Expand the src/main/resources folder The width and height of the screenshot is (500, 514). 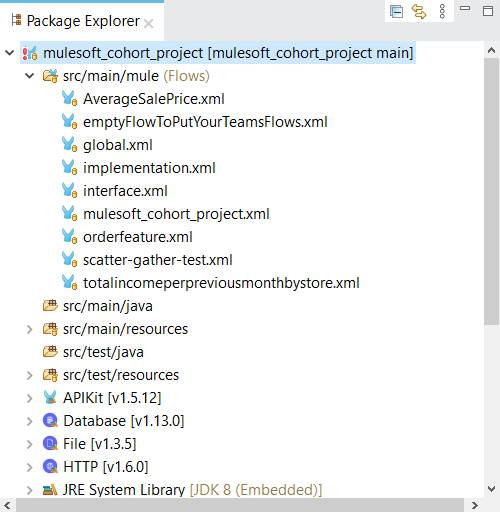pos(30,329)
